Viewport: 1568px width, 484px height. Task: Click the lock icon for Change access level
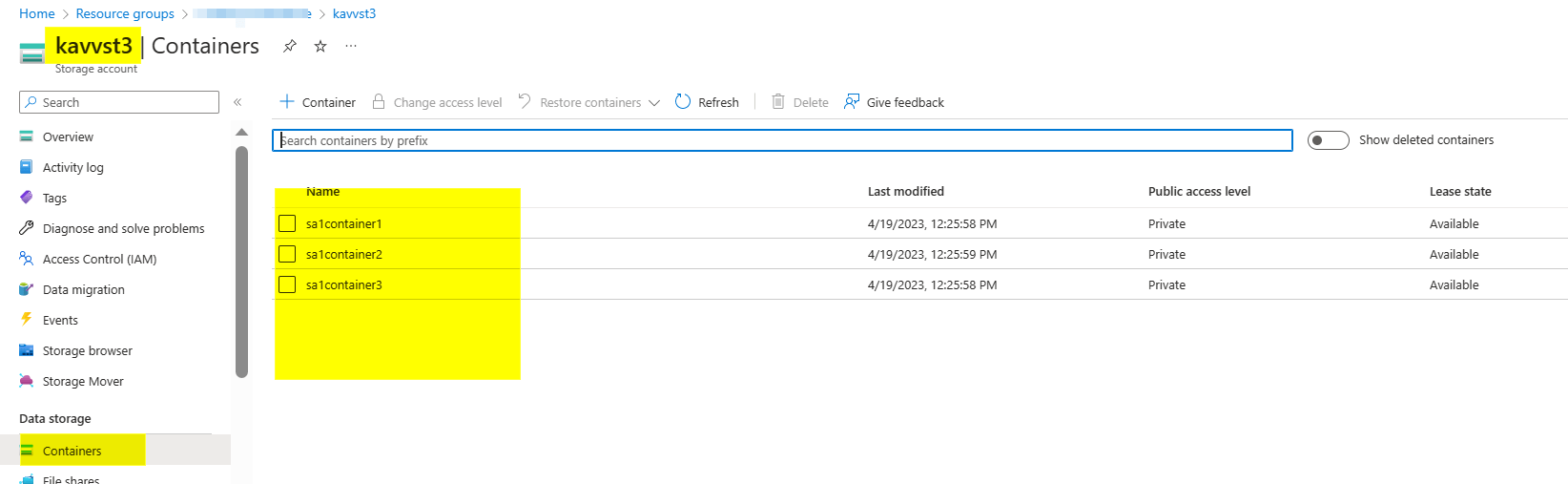coord(379,101)
